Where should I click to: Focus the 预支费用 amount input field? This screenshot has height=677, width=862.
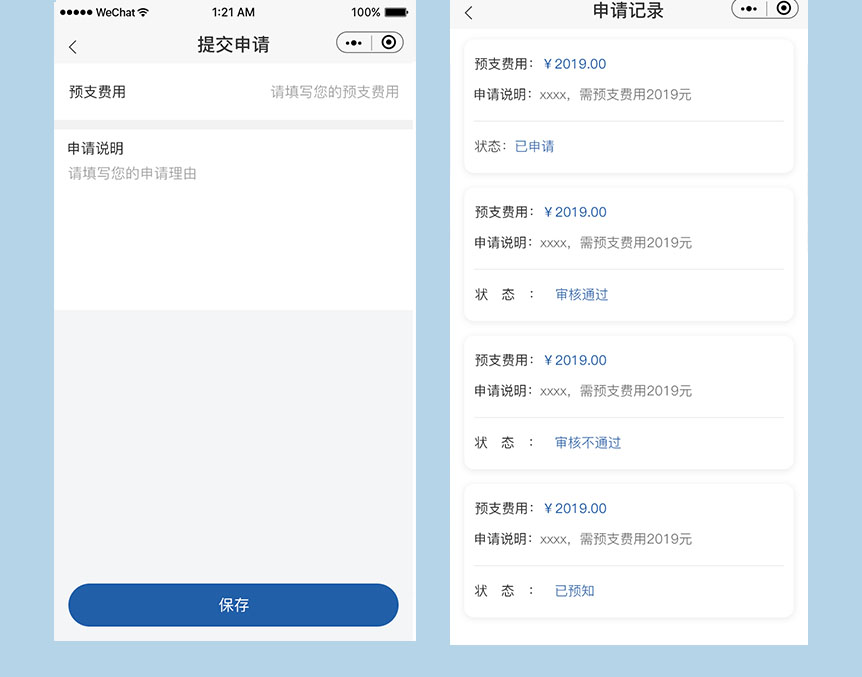tap(334, 92)
